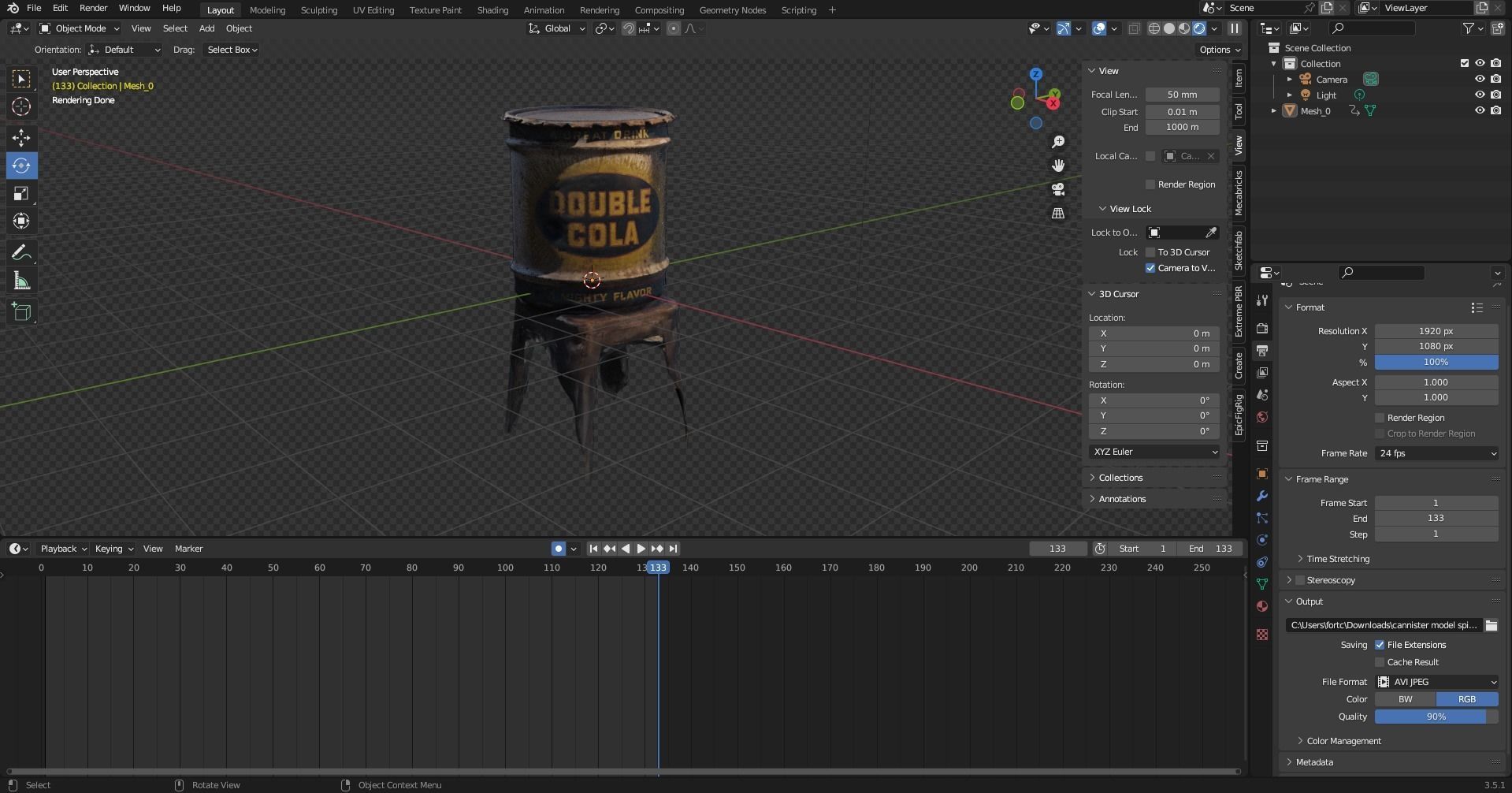This screenshot has width=1512, height=793.
Task: Switch to Shading workspace tab
Action: (492, 10)
